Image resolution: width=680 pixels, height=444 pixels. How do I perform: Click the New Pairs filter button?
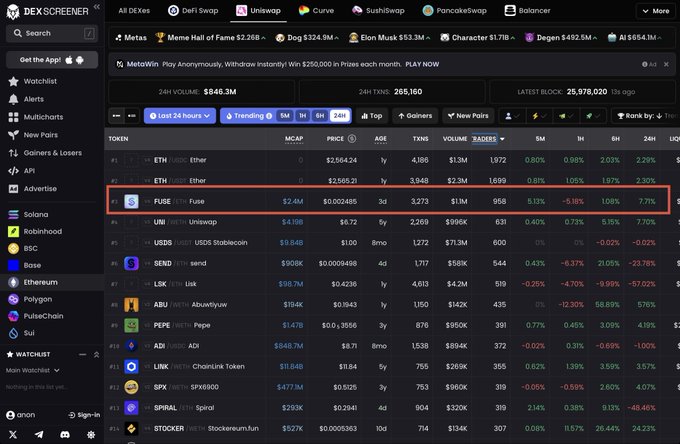point(468,116)
